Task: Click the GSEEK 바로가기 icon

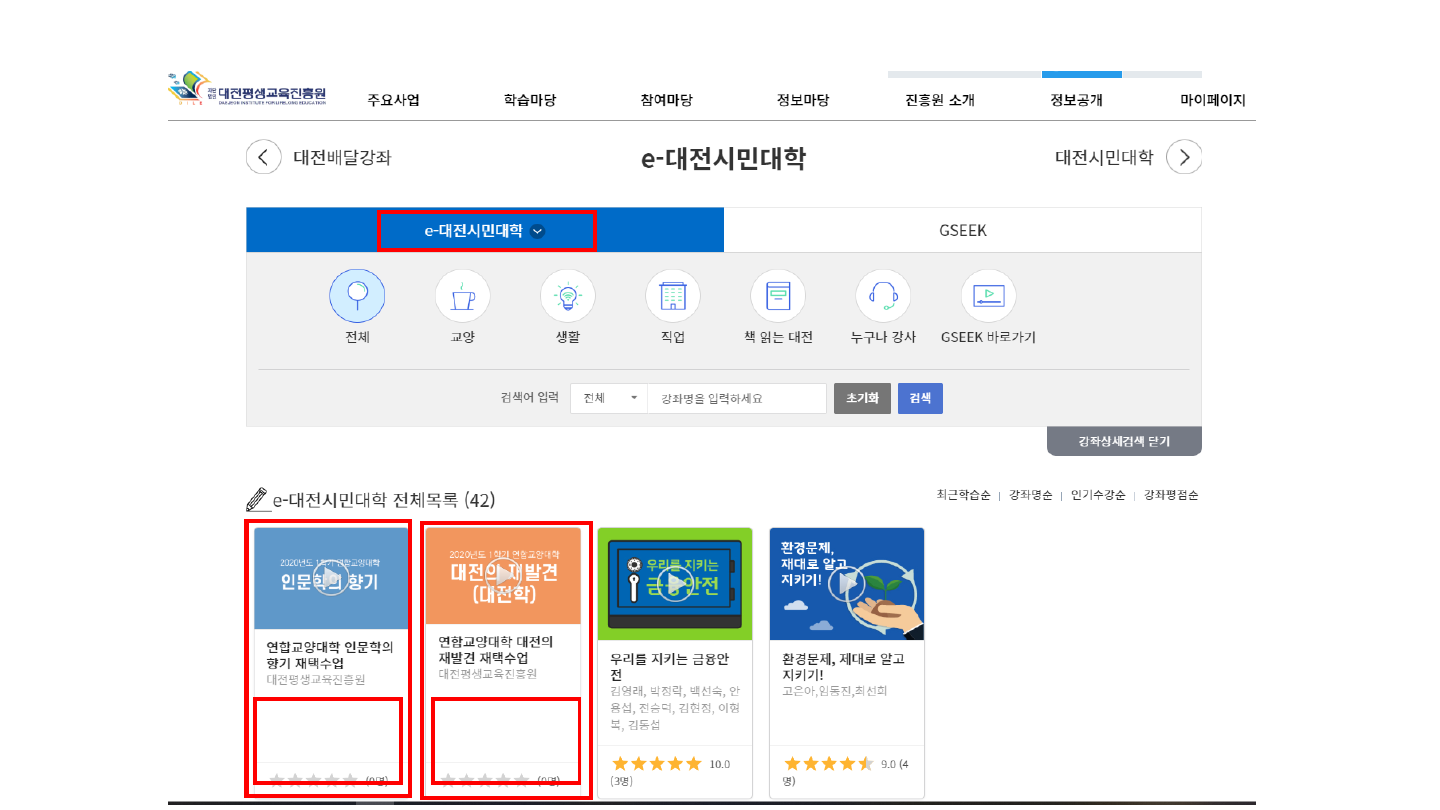Action: 988,296
